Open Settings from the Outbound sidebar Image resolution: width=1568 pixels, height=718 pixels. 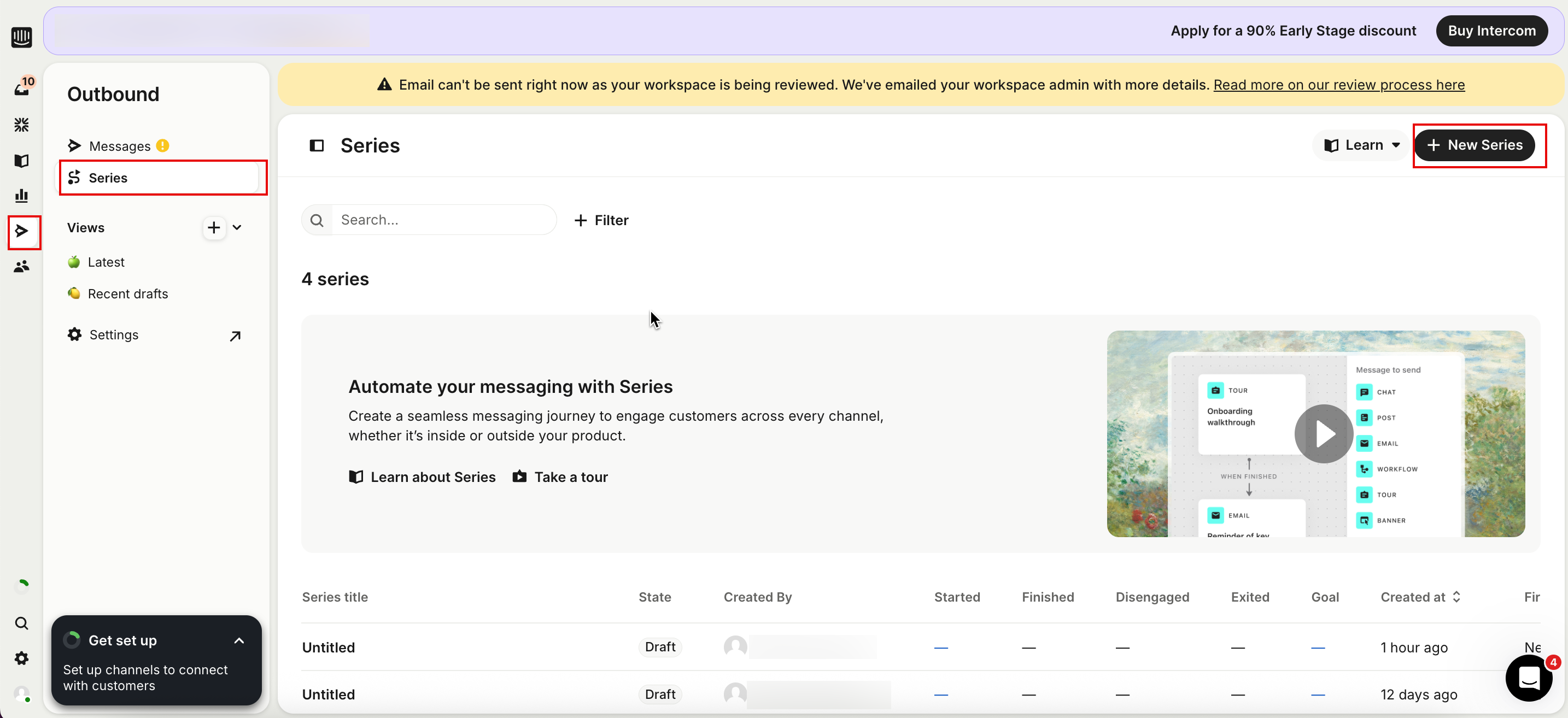pos(114,334)
